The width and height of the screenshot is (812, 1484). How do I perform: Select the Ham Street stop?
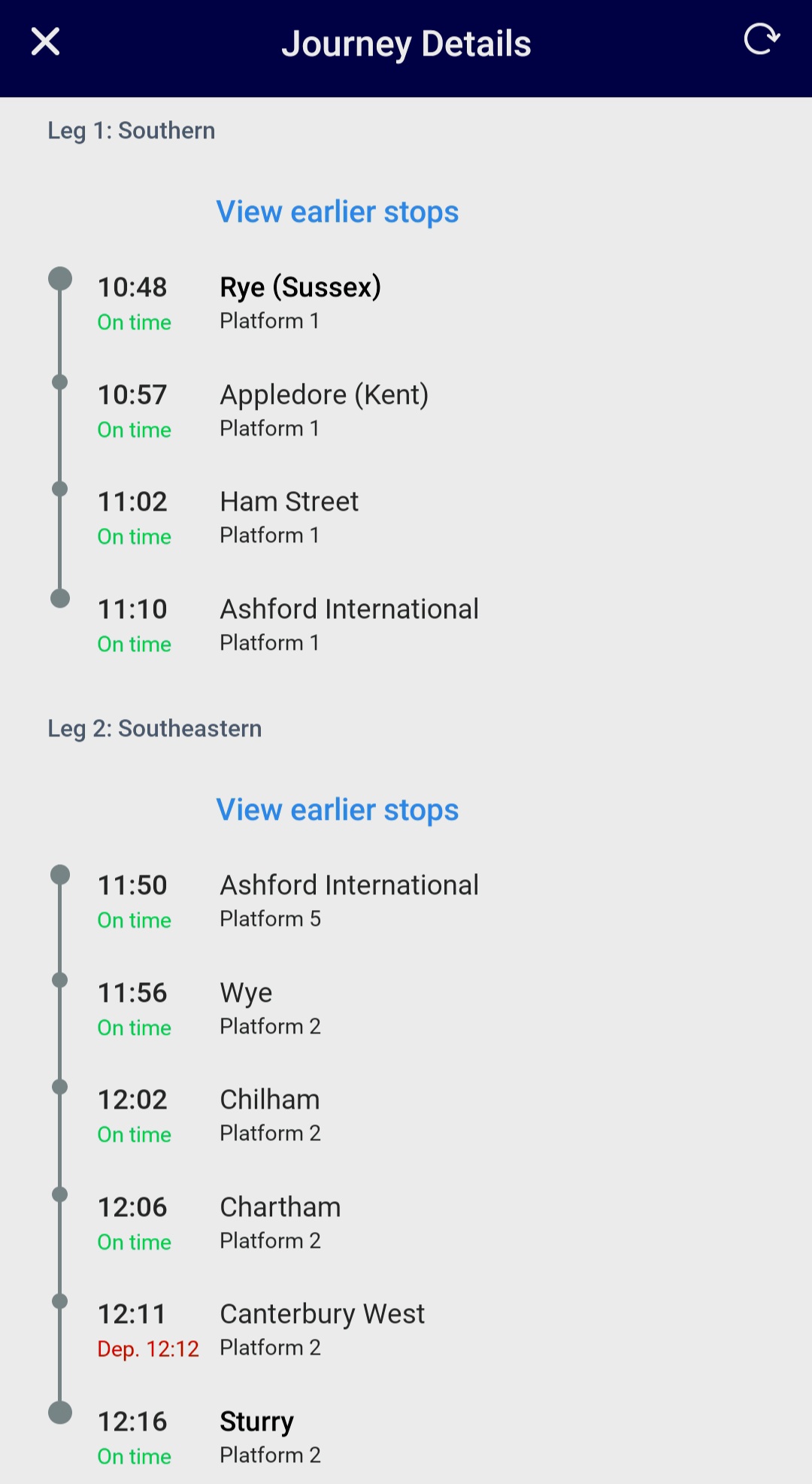pyautogui.click(x=289, y=502)
